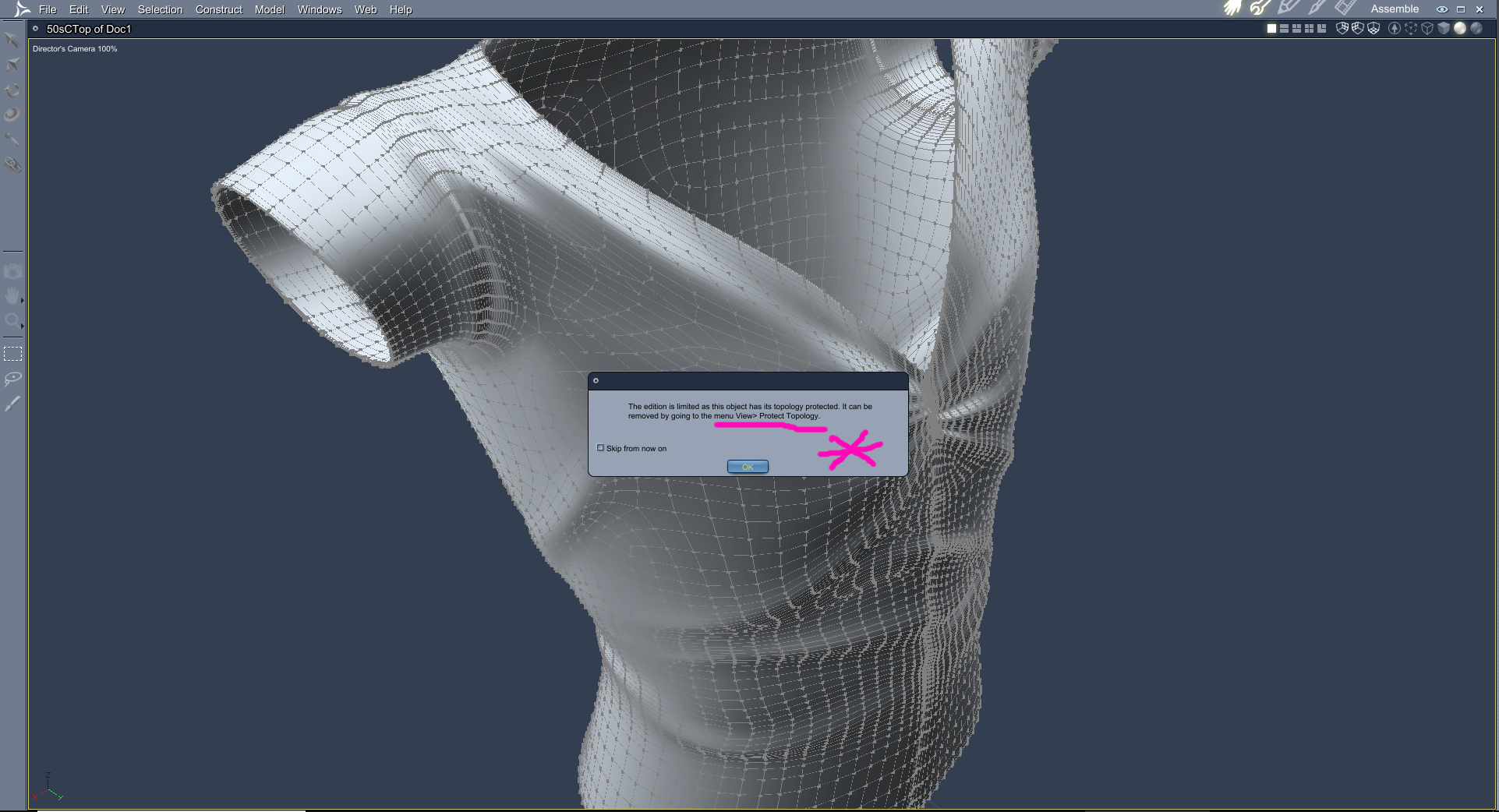Open the brush Texture room

tap(1317, 8)
